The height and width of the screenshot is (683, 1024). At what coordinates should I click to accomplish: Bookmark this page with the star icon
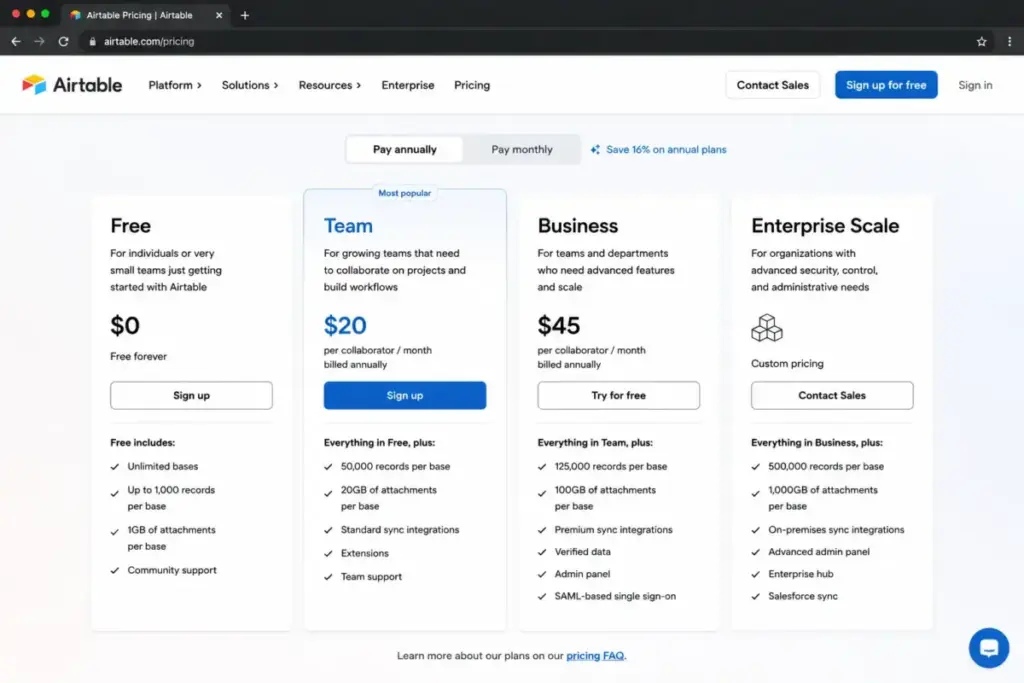coord(982,41)
